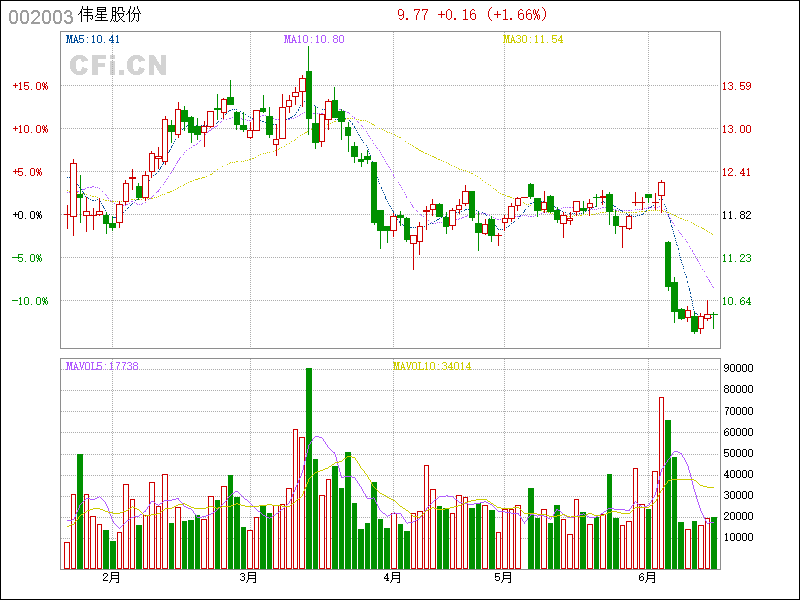
Task: Click the MAVOL5:17738 volume label
Action: [x=102, y=366]
